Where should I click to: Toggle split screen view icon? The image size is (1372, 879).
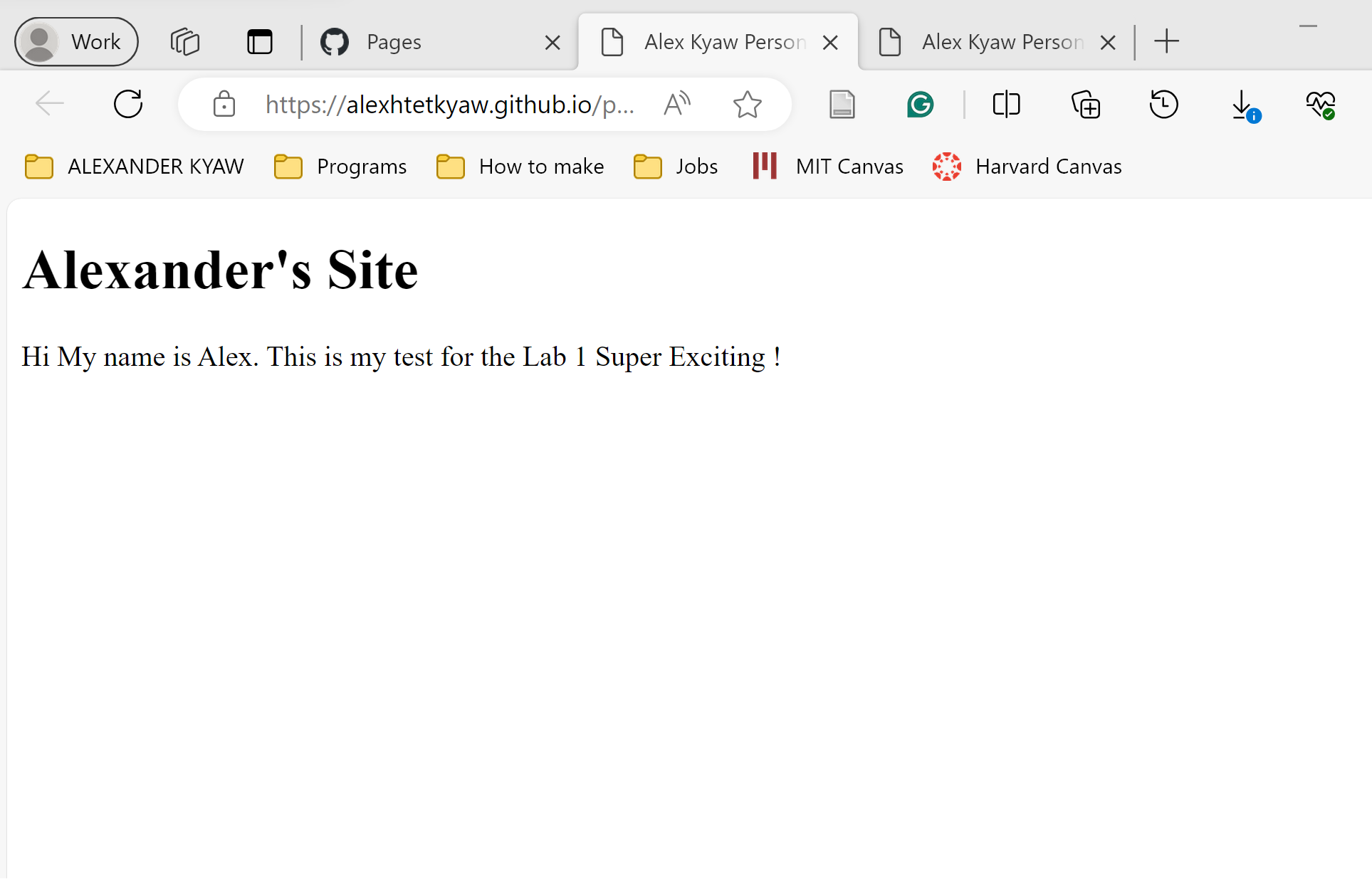1006,105
